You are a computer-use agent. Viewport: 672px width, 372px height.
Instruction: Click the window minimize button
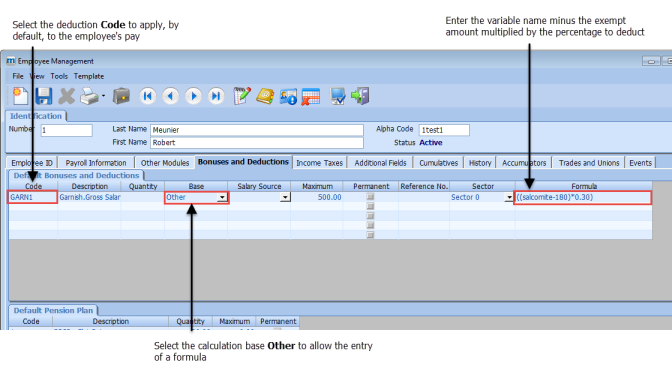click(x=651, y=61)
